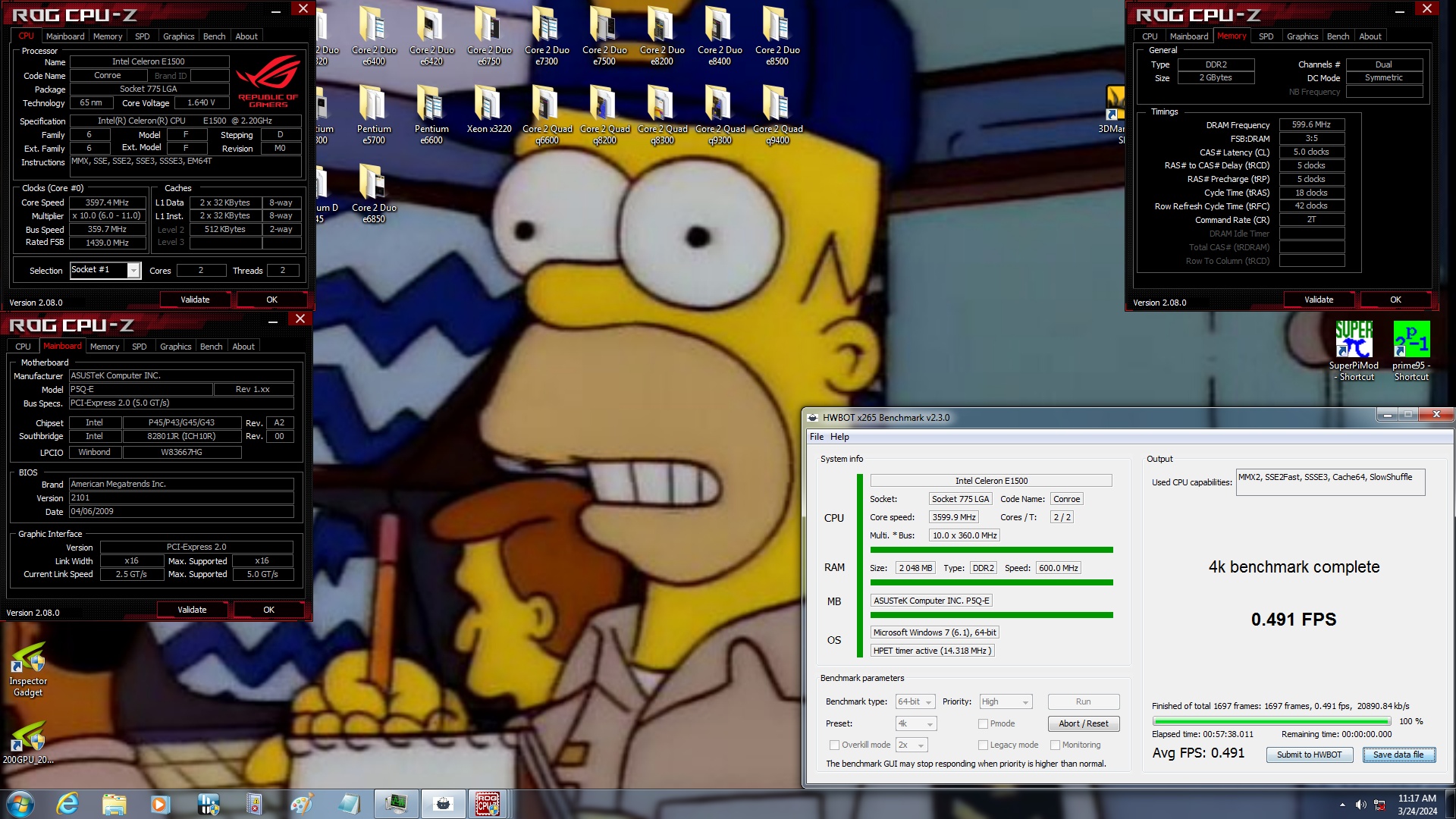Open the Core 2 Duo e8500 folder
Image resolution: width=1456 pixels, height=819 pixels.
point(777,36)
